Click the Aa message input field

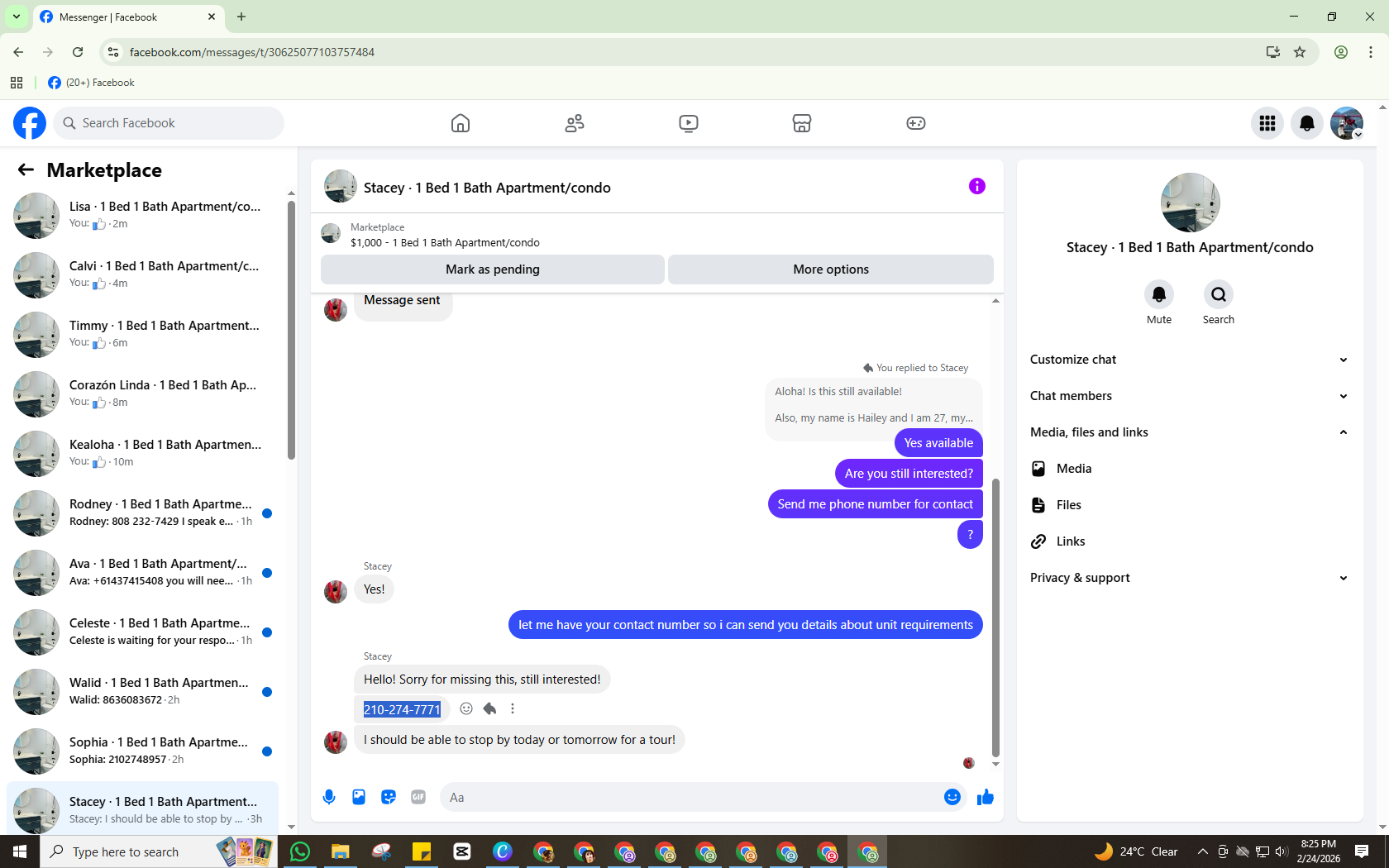[690, 797]
